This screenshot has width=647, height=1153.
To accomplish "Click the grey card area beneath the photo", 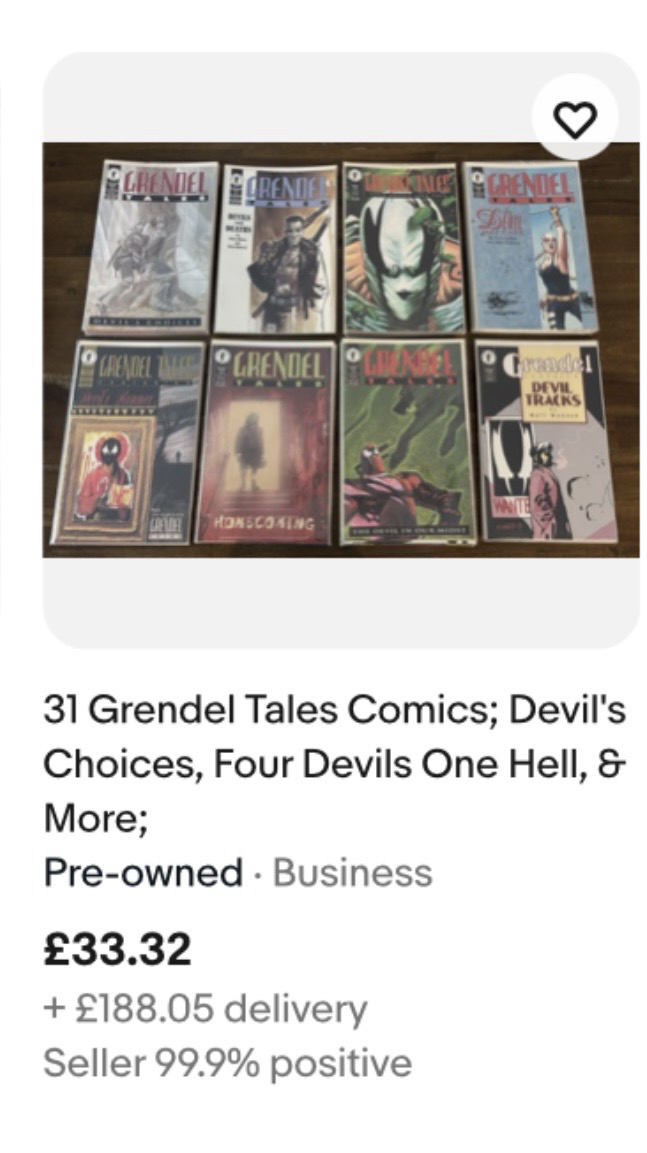I will click(341, 603).
